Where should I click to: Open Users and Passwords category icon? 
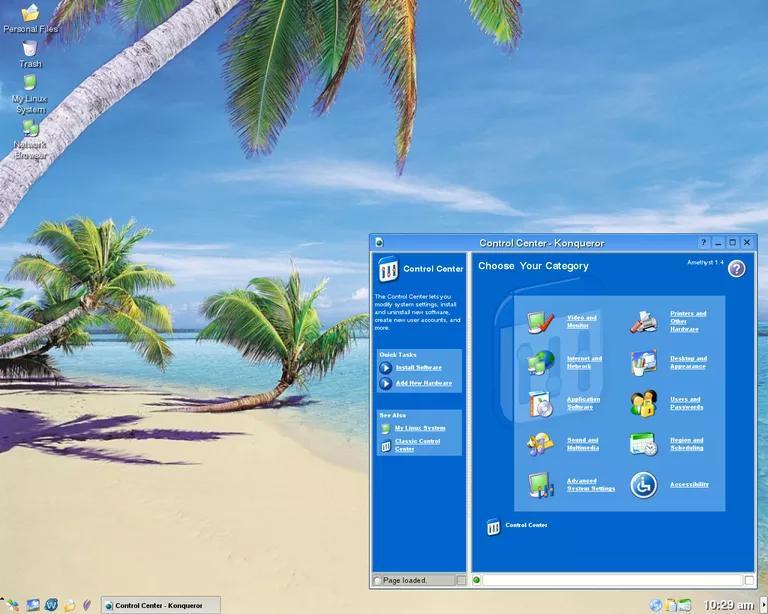point(644,403)
